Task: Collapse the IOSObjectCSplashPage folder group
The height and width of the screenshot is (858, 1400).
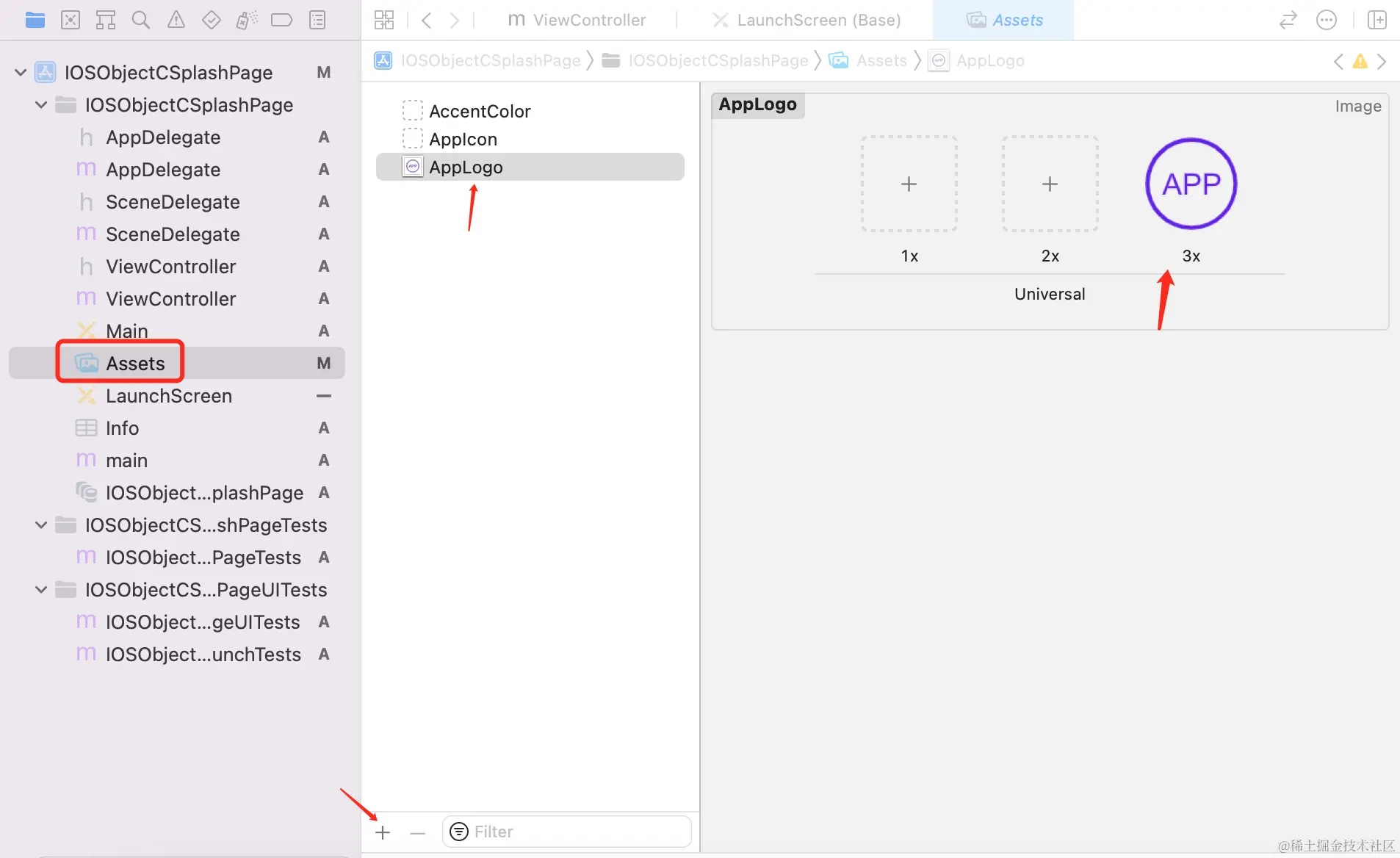Action: (x=41, y=104)
